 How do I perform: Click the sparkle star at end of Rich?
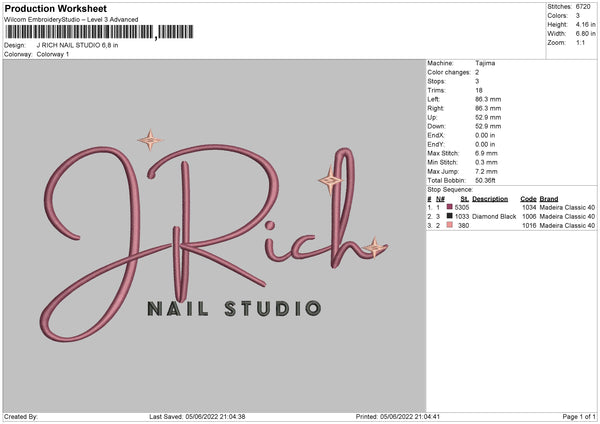tap(375, 246)
